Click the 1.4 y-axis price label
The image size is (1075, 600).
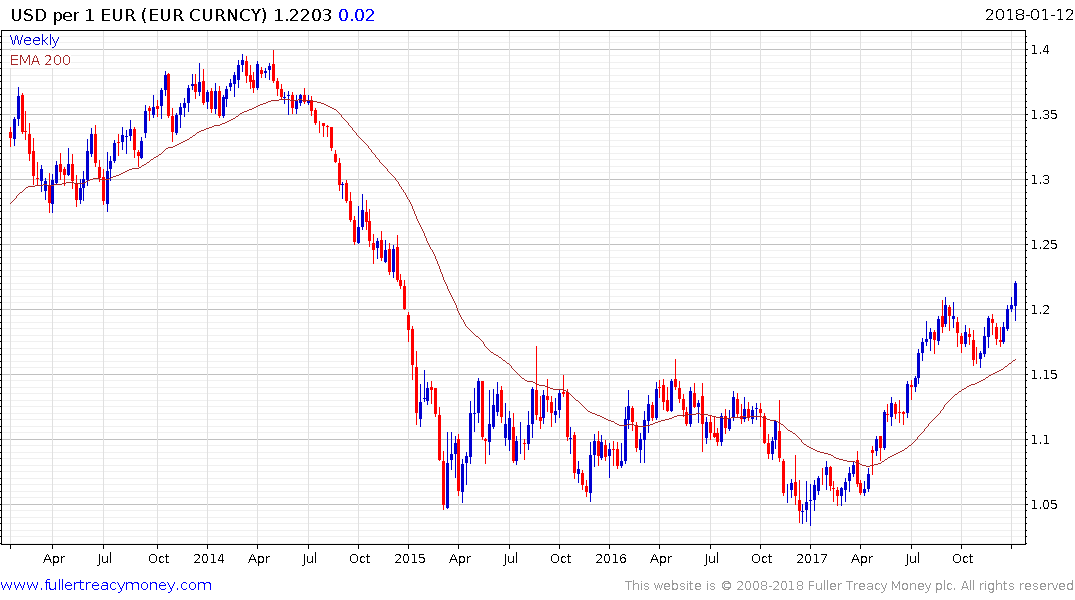pyautogui.click(x=1040, y=49)
